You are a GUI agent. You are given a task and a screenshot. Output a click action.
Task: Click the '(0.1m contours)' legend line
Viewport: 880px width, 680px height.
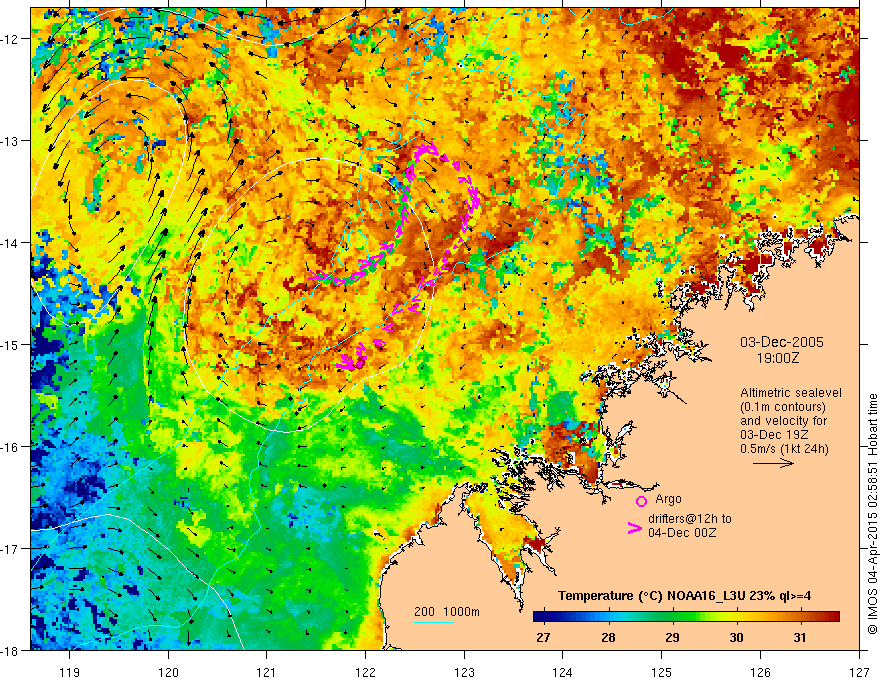783,407
